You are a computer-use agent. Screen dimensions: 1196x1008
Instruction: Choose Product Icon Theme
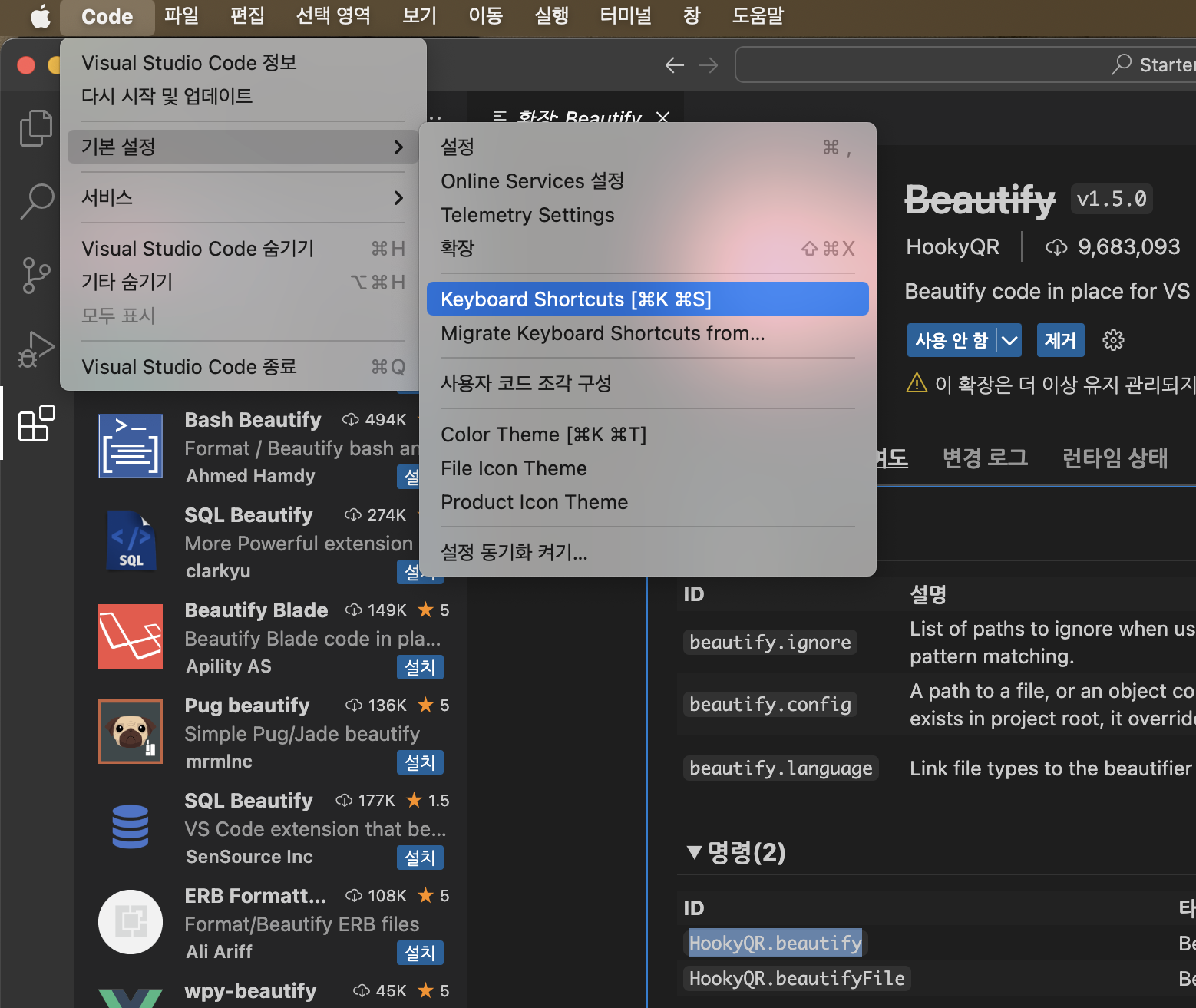point(648,502)
